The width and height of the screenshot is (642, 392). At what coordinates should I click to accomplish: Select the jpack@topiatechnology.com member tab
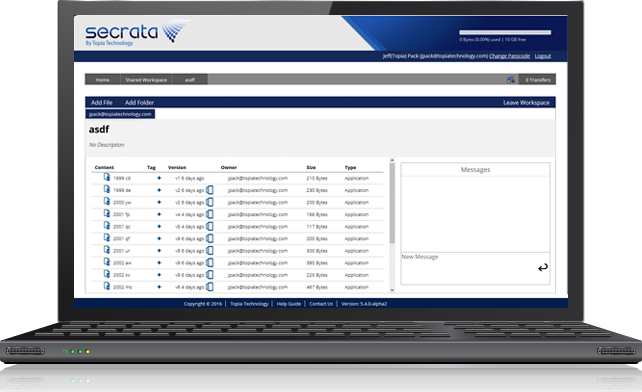[120, 114]
